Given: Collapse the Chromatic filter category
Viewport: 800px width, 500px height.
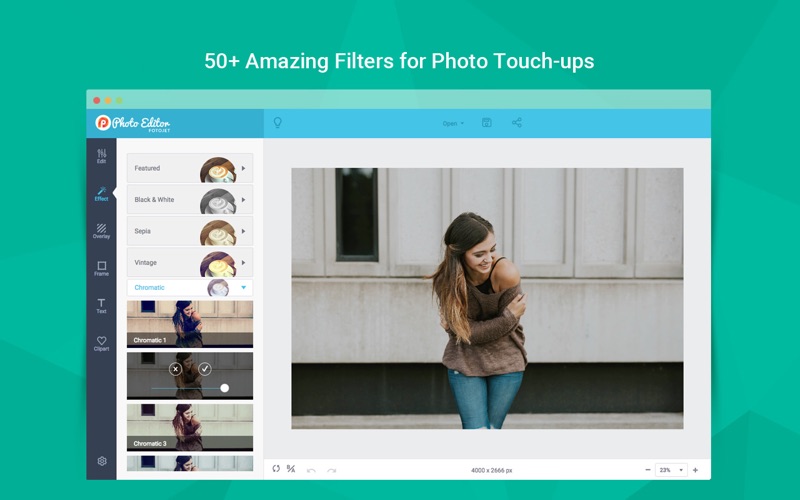Looking at the screenshot, I should [x=190, y=288].
